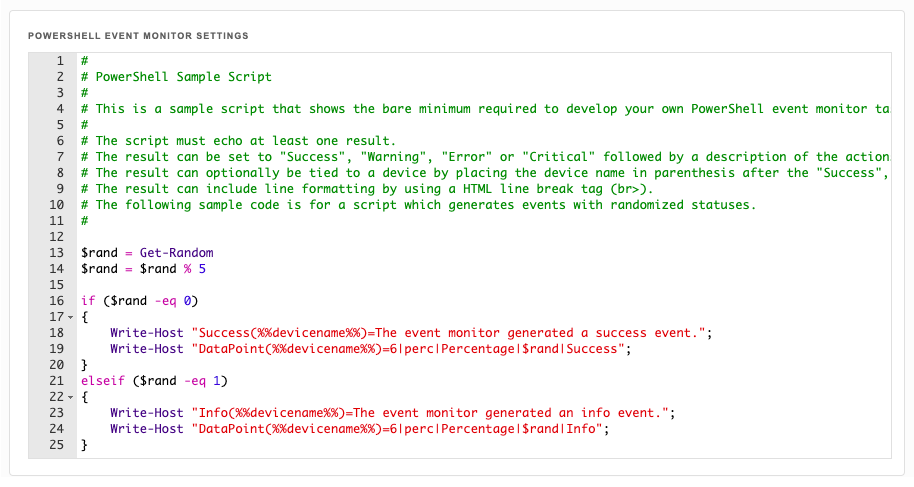The image size is (914, 487).
Task: Click the empty line 12 in editor
Action: tap(484, 237)
